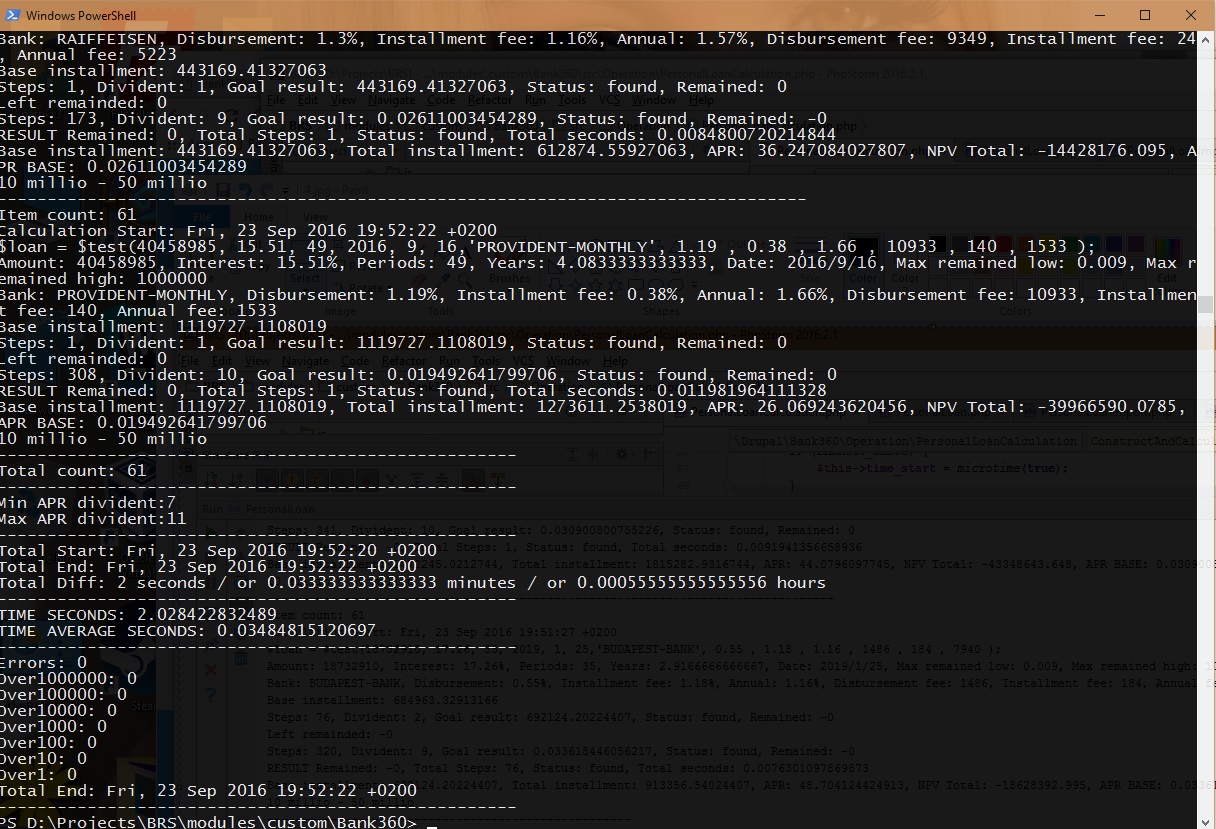Click the 'Steps: 308, Divident: 10' output line
Image resolution: width=1216 pixels, height=829 pixels.
(418, 375)
